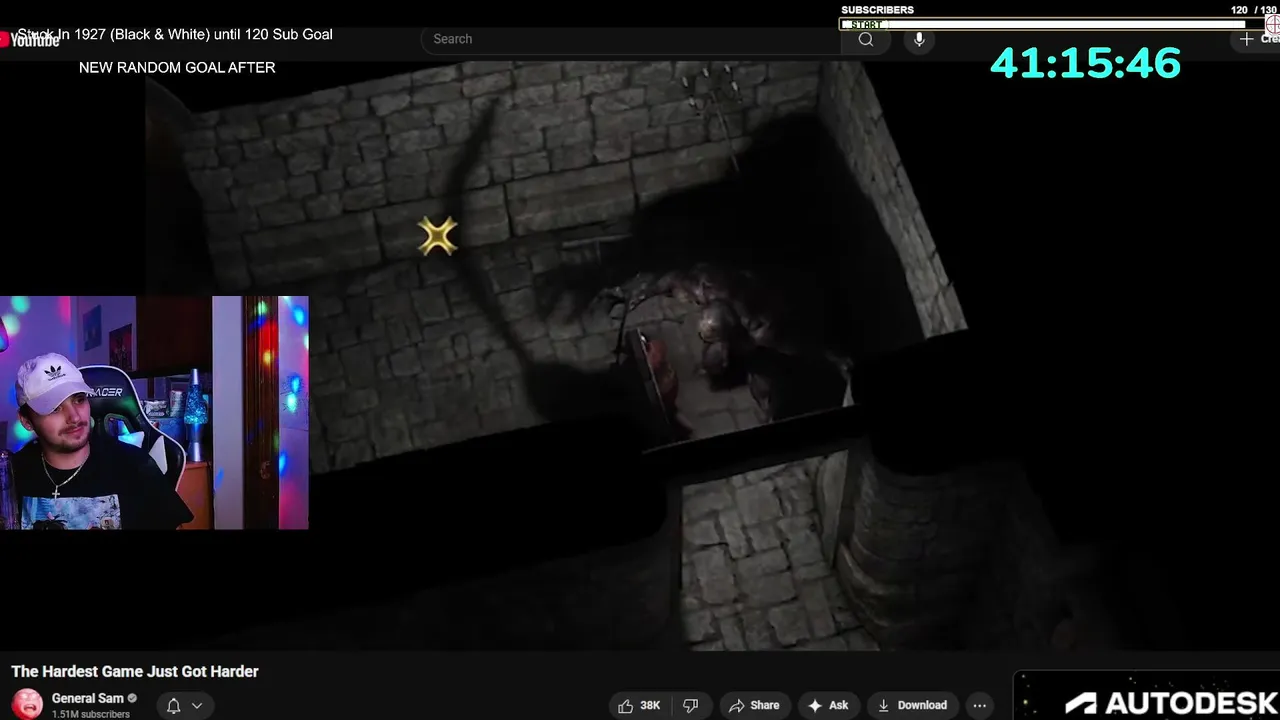Click the magnifier search button
Viewport: 1280px width, 720px height.
click(866, 39)
